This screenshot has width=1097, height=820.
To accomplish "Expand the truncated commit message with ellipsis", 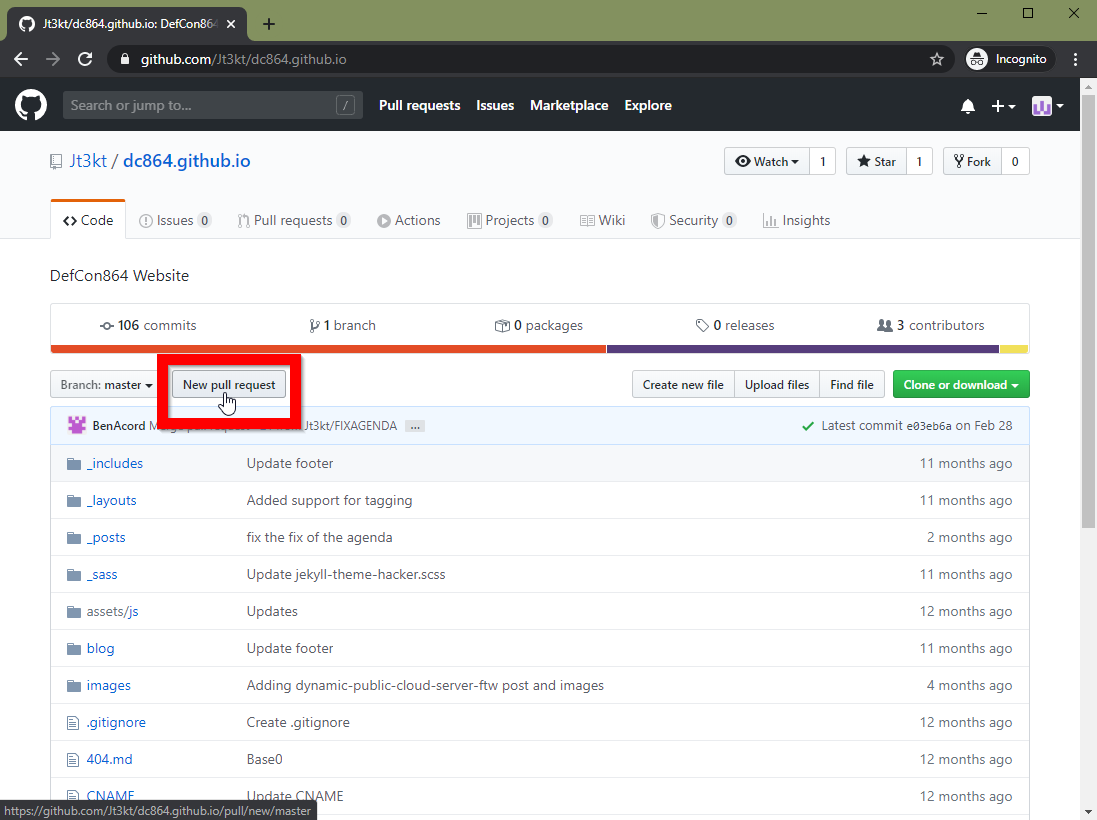I will (x=414, y=425).
